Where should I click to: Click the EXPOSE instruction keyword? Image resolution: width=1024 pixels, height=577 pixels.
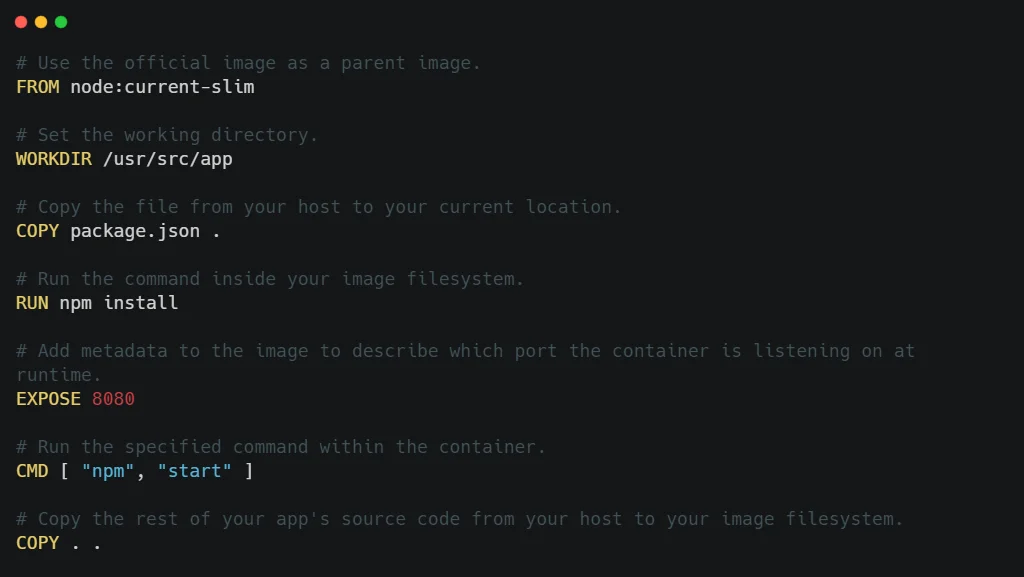click(48, 399)
